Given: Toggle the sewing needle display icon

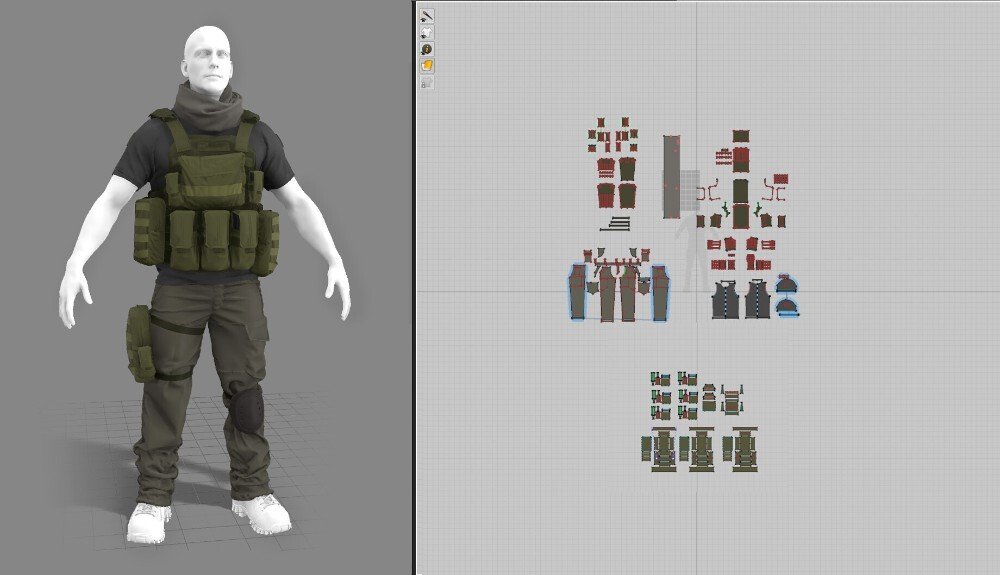Looking at the screenshot, I should point(427,16).
